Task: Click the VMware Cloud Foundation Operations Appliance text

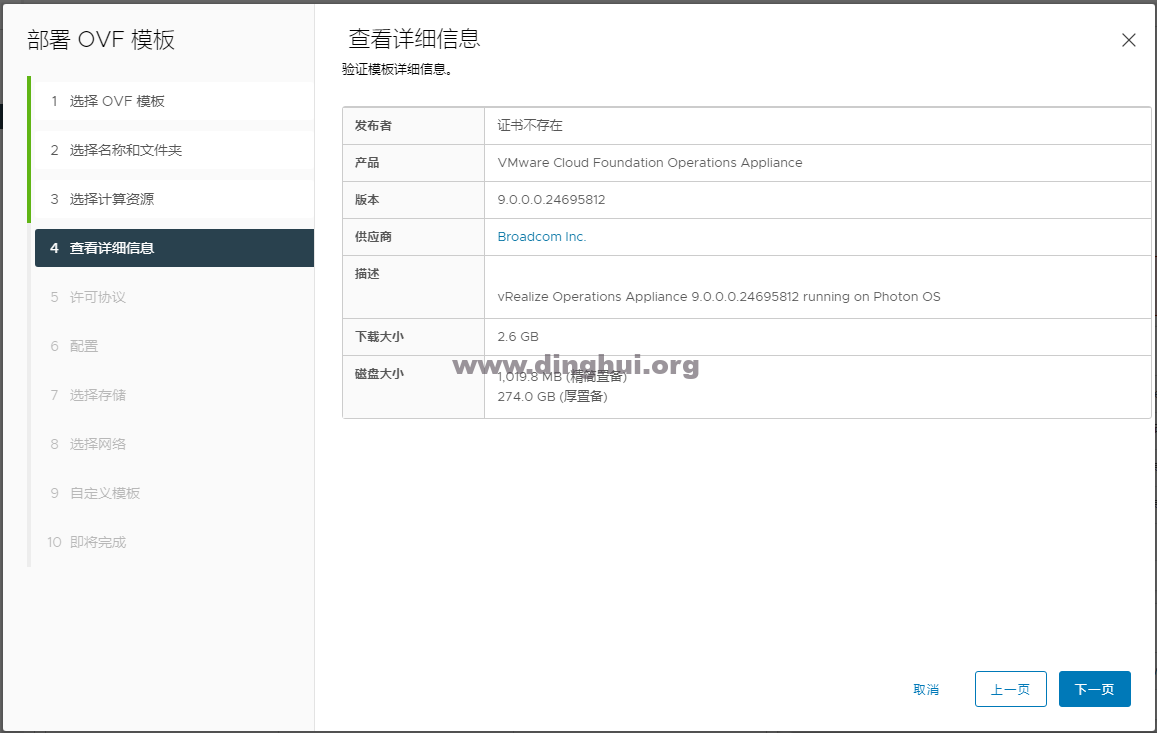Action: pos(649,163)
